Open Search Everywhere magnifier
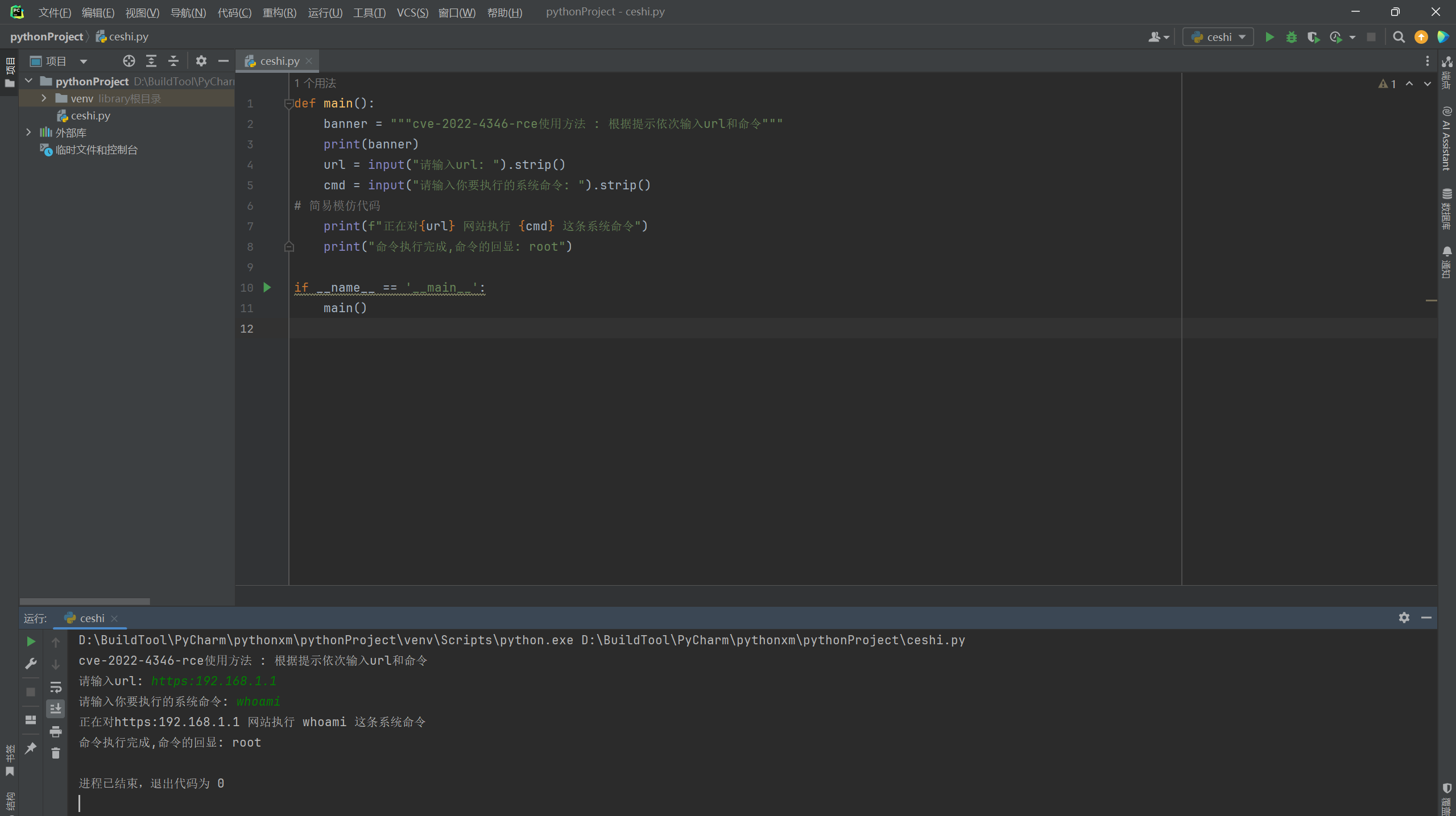The width and height of the screenshot is (1456, 816). coord(1399,37)
